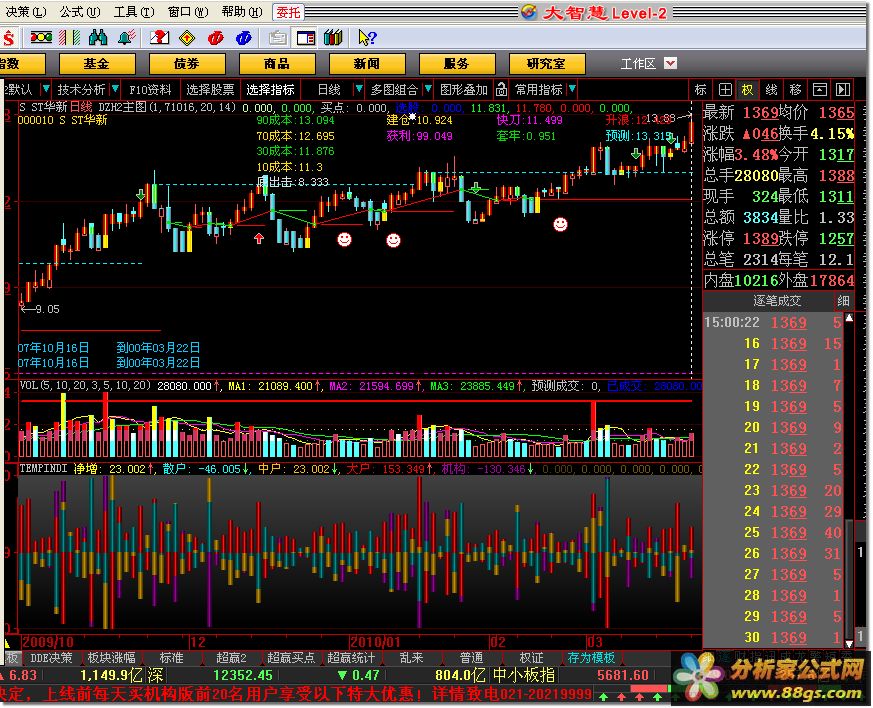Toggle the 标 marker button
Viewport: 873px width, 708px height.
tap(700, 90)
